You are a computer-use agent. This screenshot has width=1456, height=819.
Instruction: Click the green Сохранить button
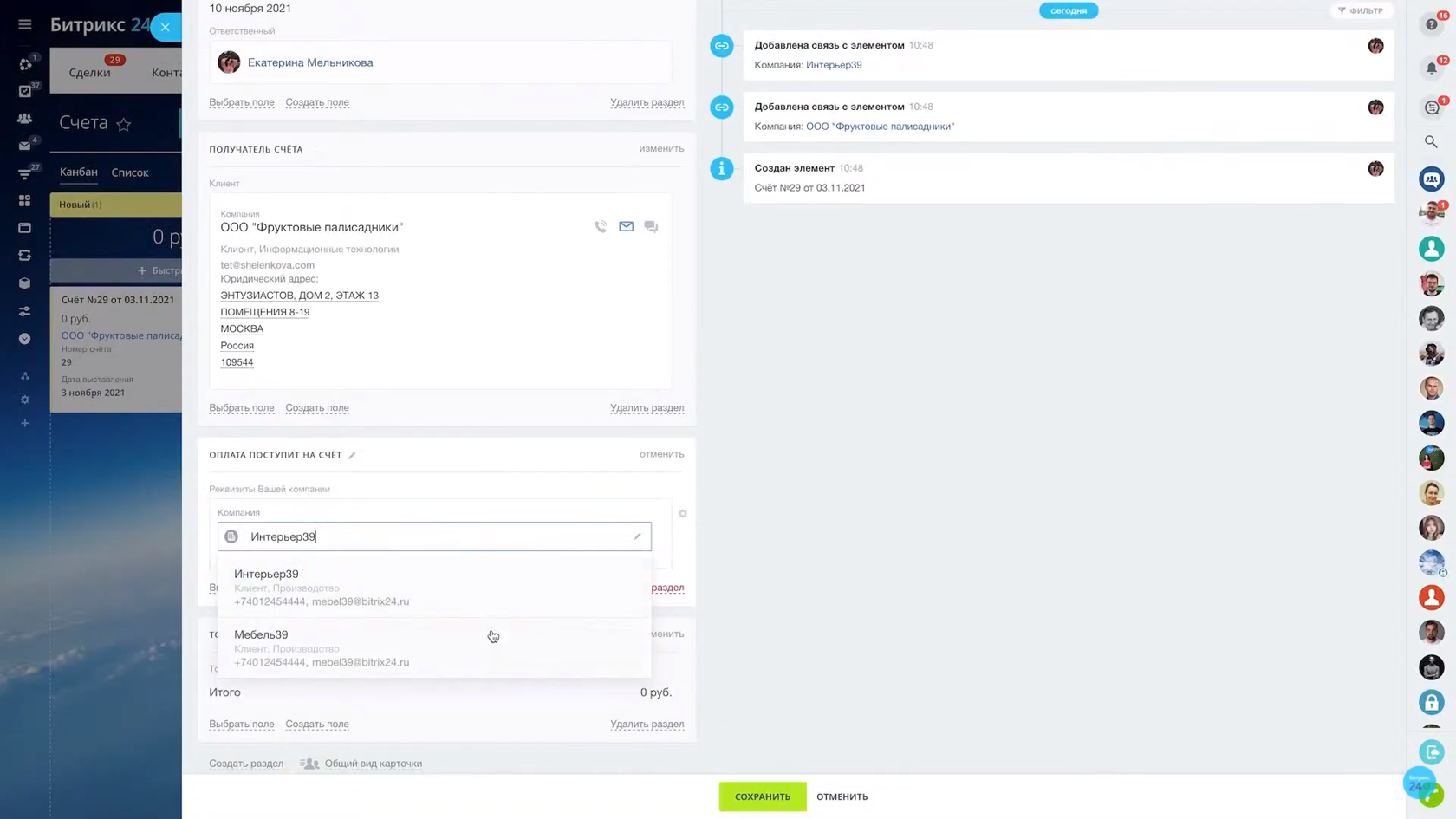[x=763, y=796]
